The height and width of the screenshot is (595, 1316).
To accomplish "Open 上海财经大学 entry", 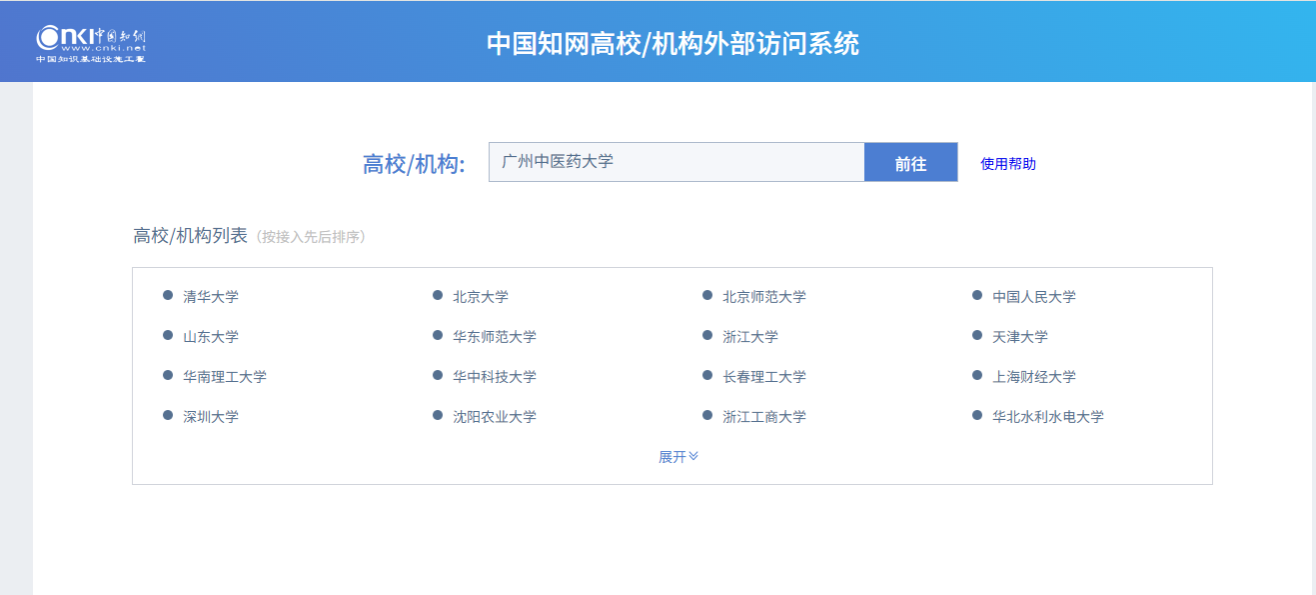I will pos(1034,377).
